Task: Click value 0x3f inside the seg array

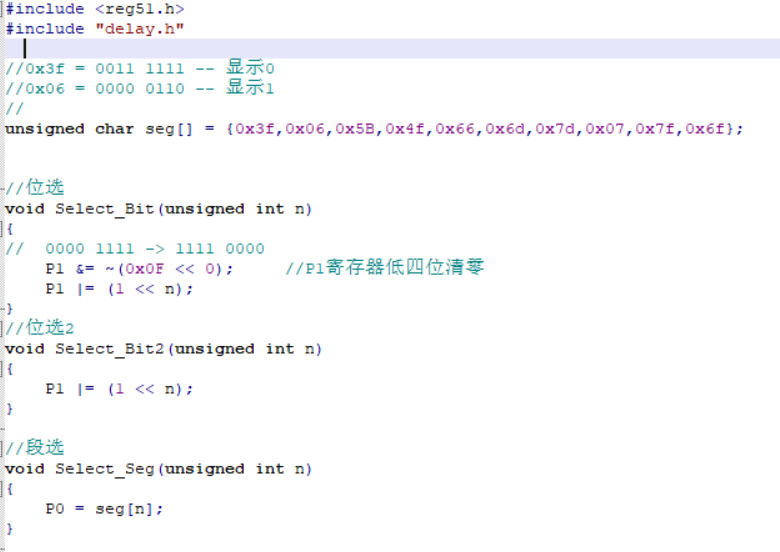Action: click(255, 129)
